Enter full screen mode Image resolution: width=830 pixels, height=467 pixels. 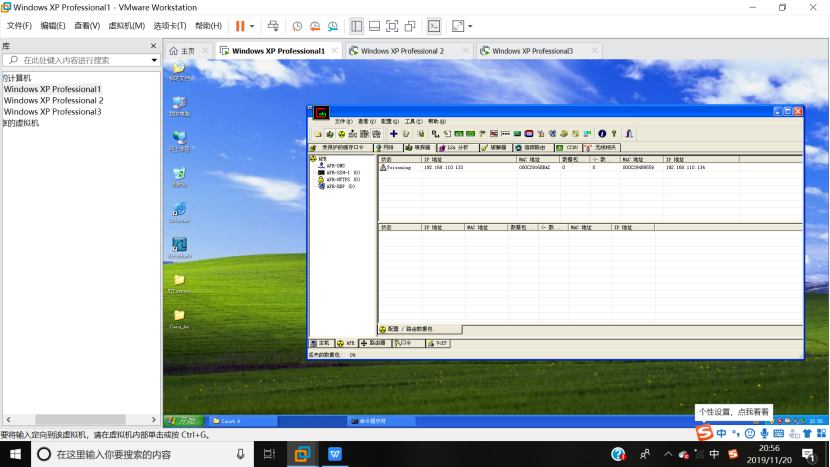point(392,26)
